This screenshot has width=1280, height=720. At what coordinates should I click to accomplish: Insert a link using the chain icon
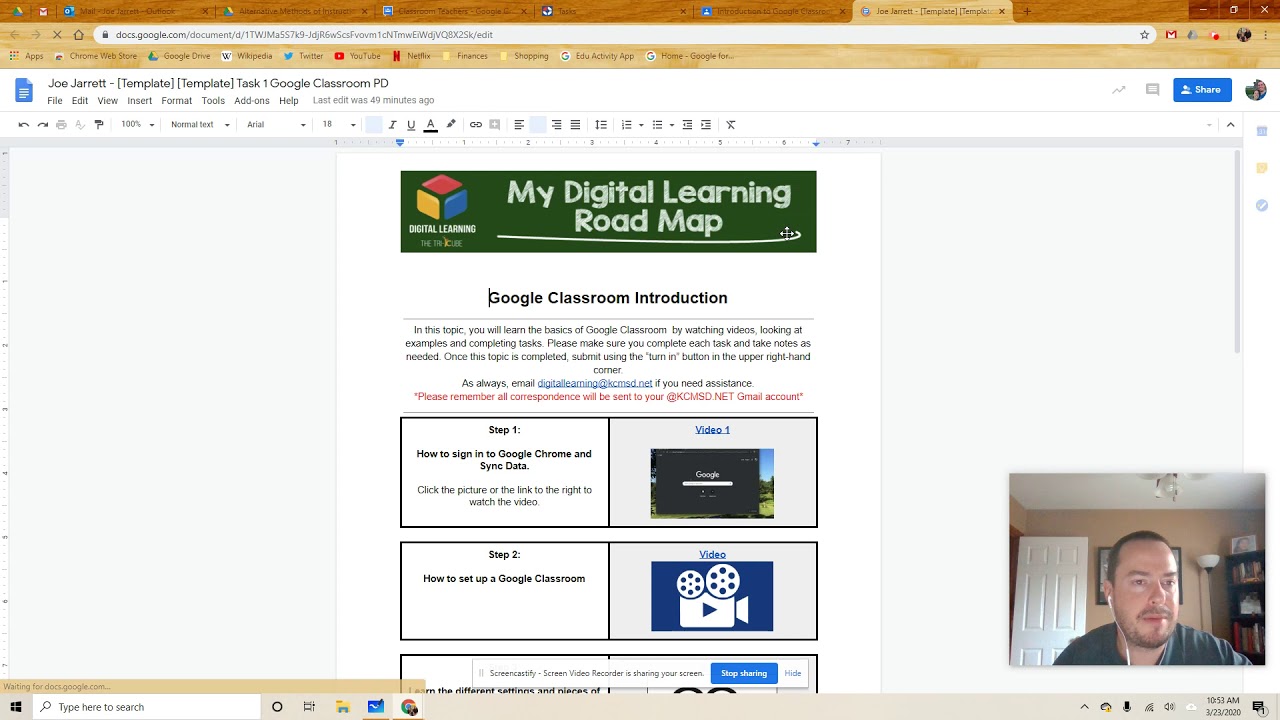tap(476, 124)
